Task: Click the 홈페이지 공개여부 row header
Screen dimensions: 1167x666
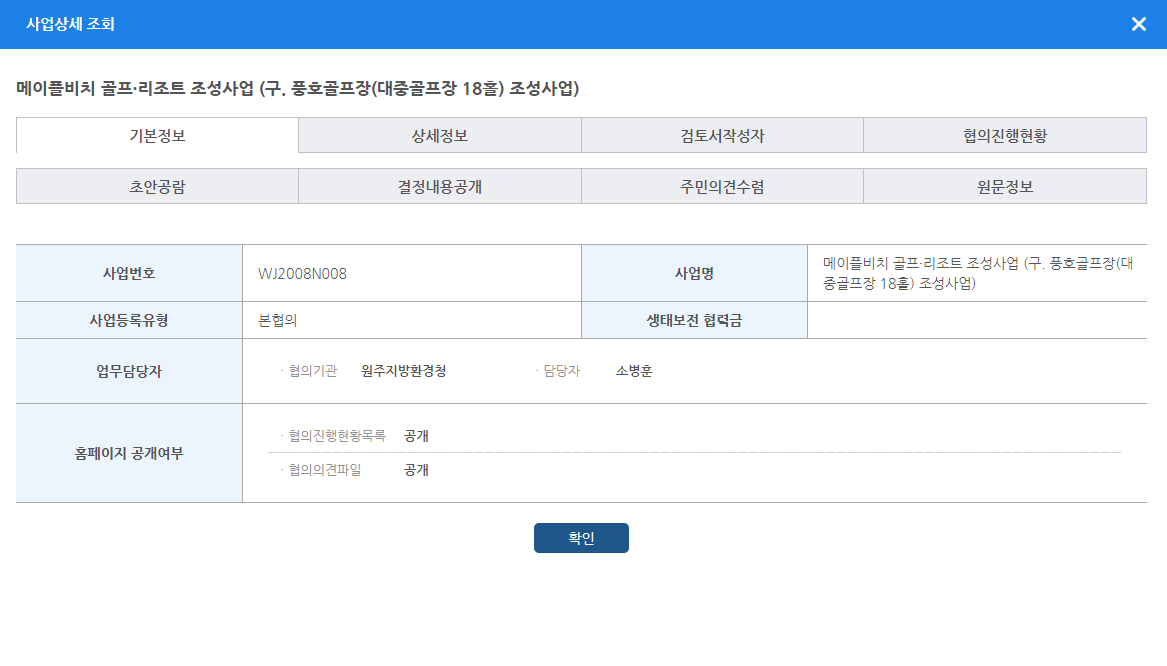Action: point(129,453)
